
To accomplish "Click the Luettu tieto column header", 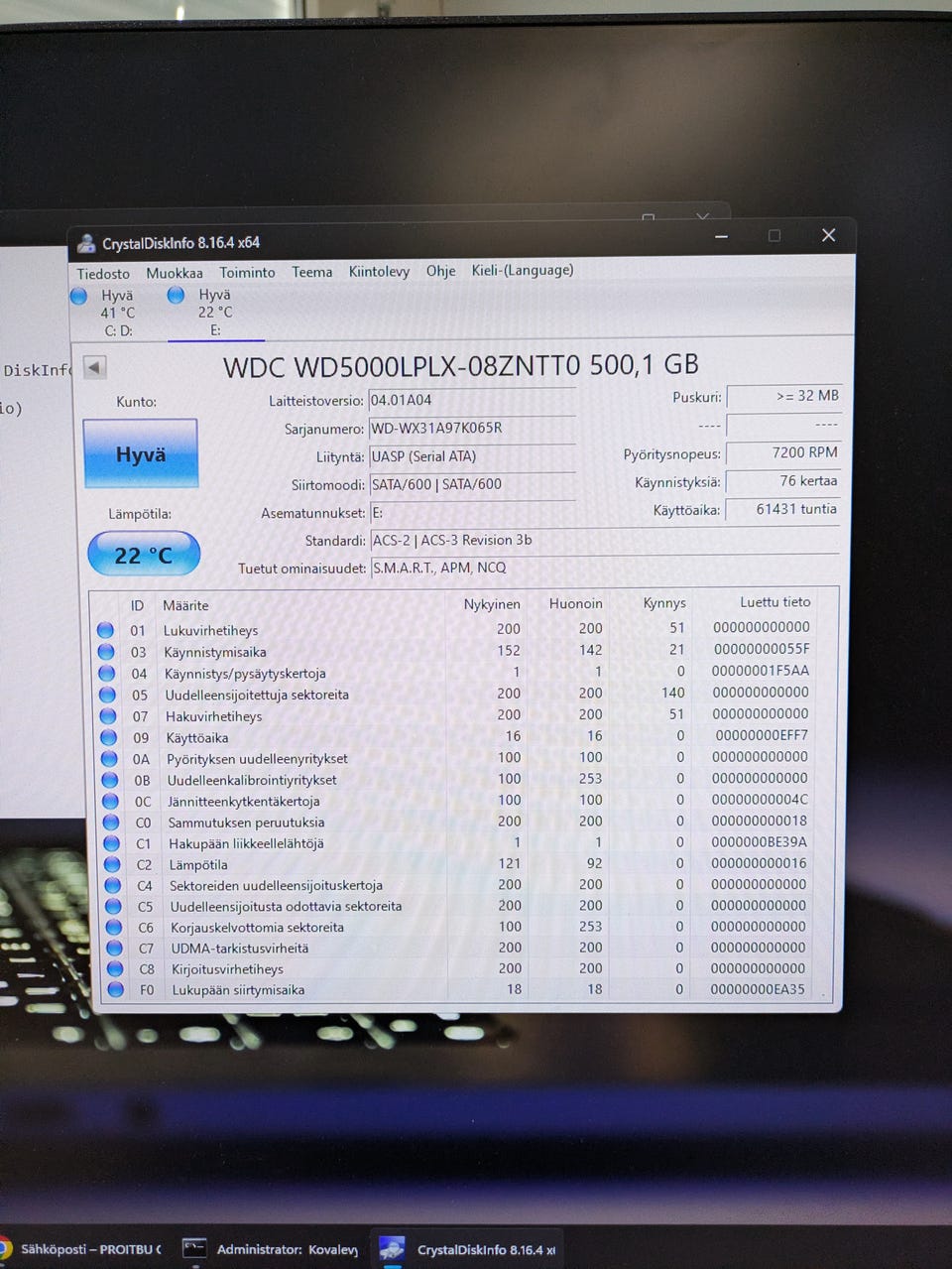I will (775, 601).
